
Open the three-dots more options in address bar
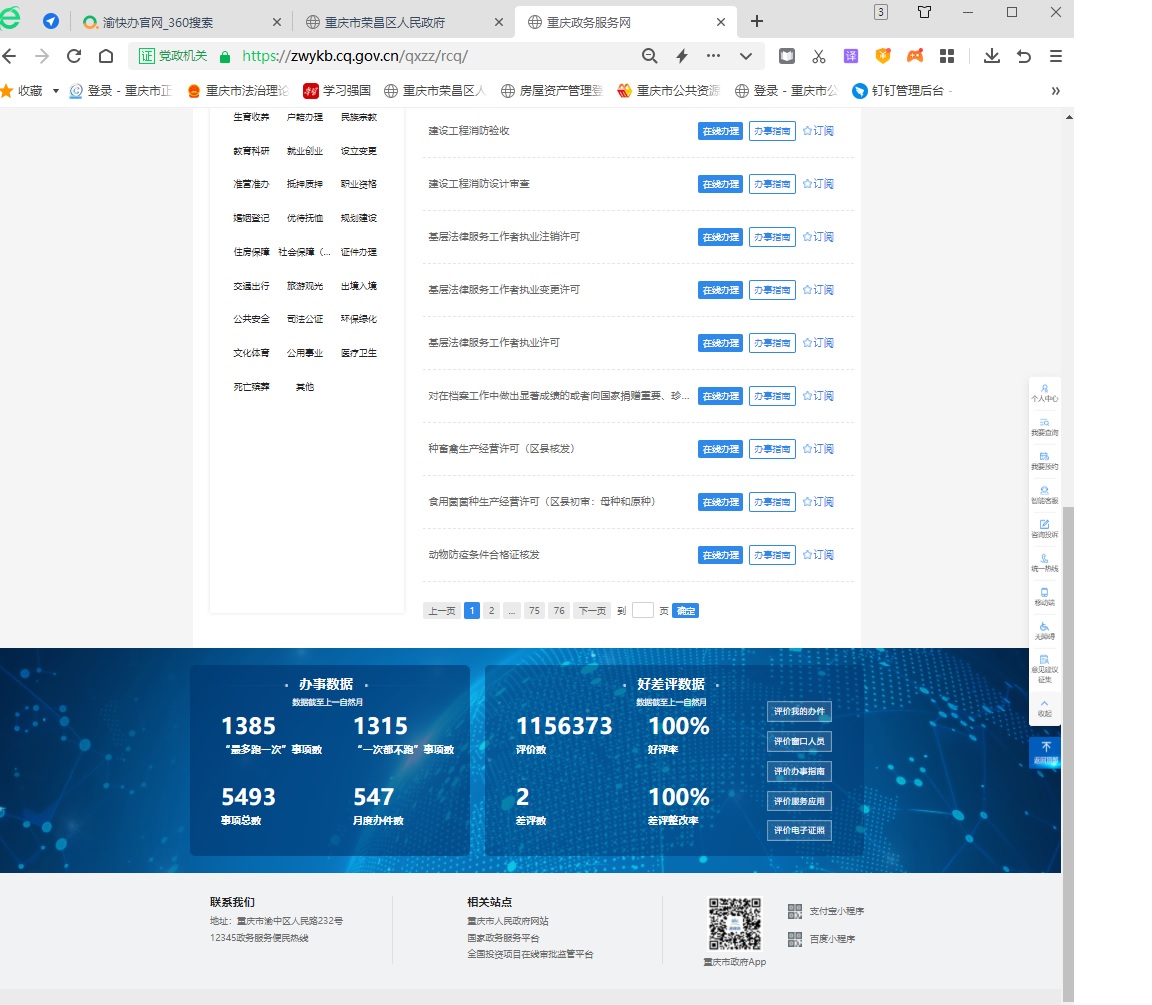click(x=713, y=56)
